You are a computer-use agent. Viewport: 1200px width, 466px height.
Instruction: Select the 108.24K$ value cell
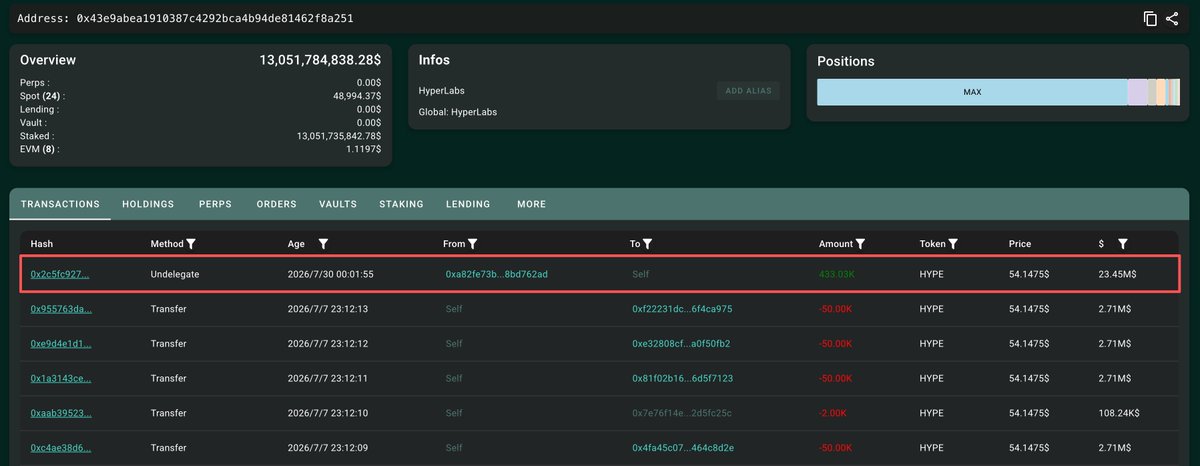pos(1118,413)
